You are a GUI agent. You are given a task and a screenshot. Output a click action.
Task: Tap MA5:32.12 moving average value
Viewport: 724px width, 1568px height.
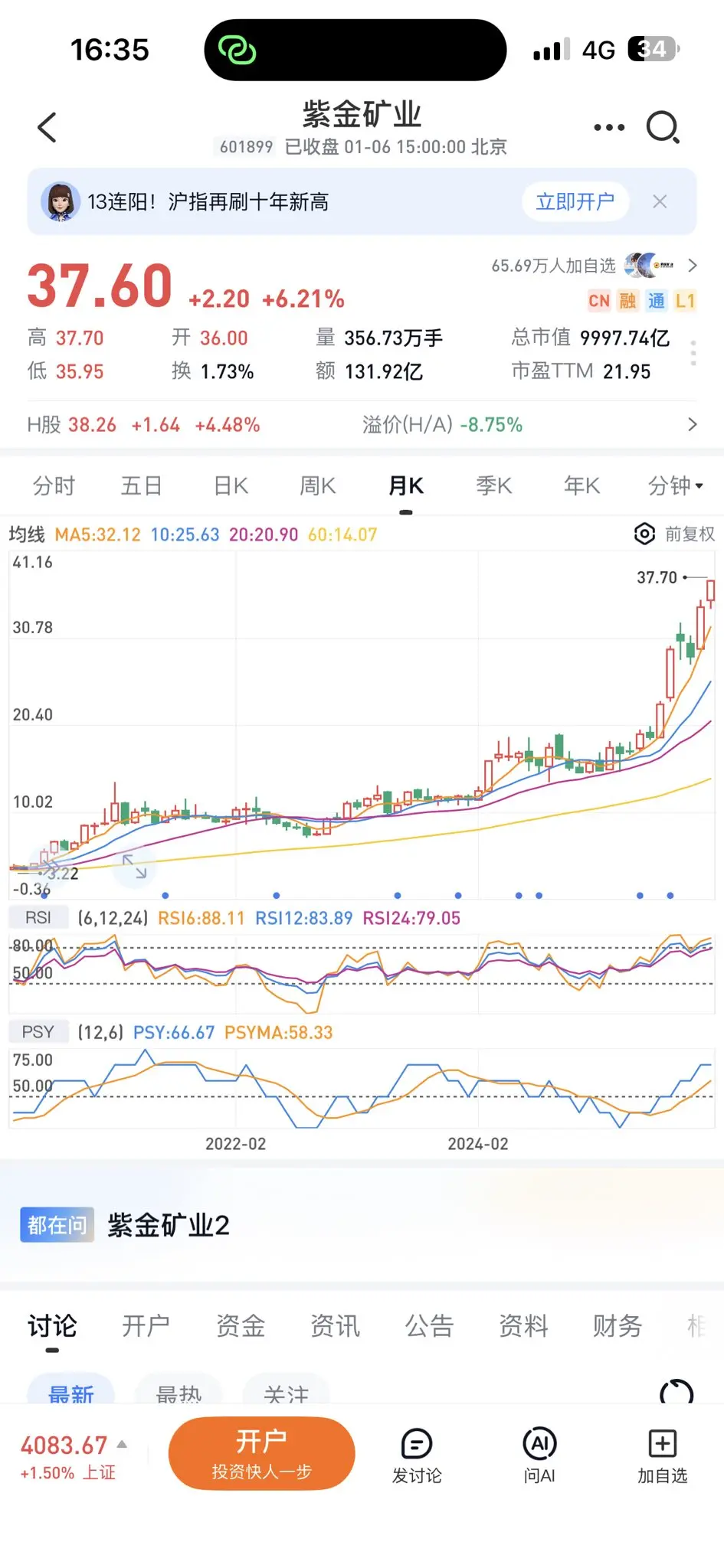tap(98, 534)
